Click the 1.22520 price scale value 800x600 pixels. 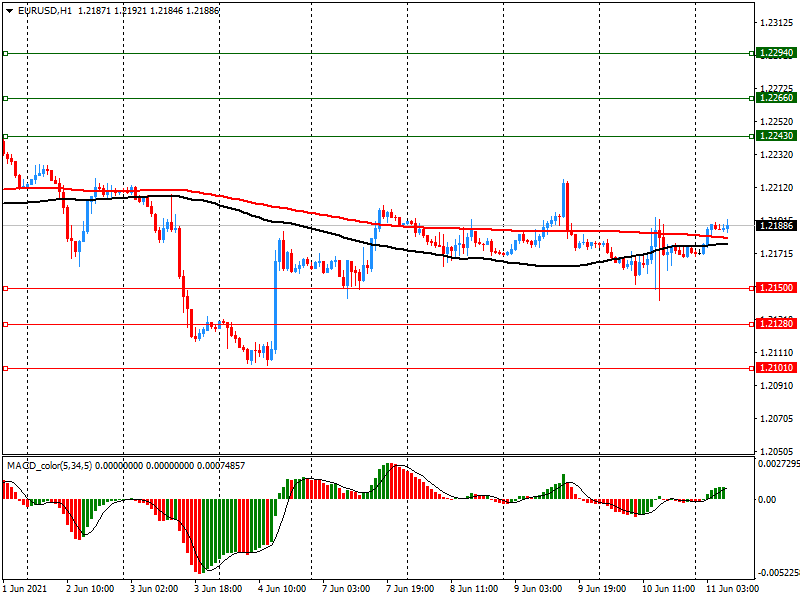point(777,121)
